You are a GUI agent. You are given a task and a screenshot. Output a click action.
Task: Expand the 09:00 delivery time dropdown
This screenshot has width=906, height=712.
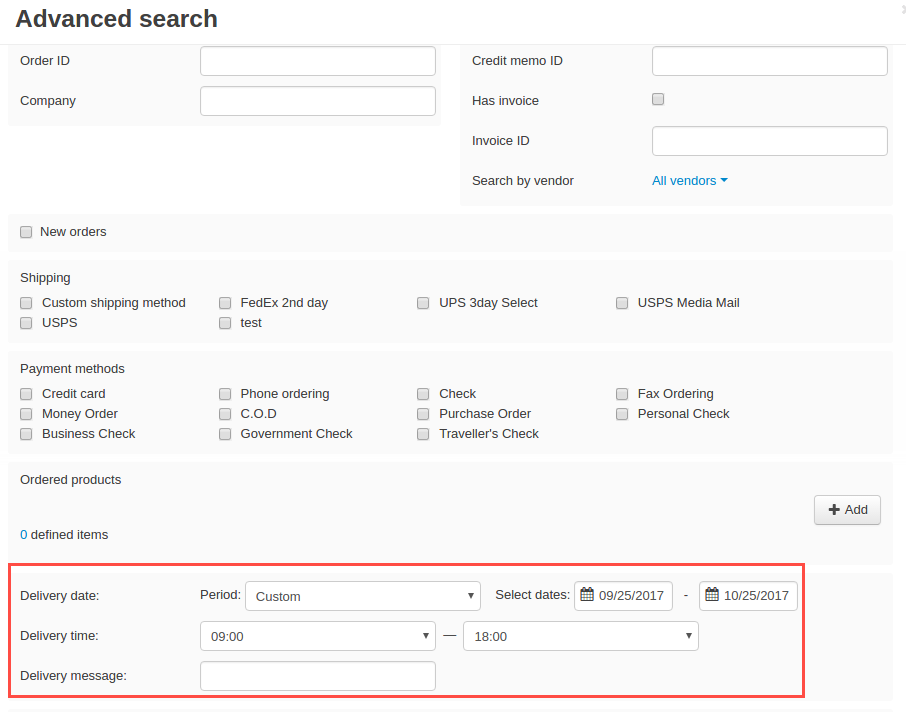[x=318, y=636]
